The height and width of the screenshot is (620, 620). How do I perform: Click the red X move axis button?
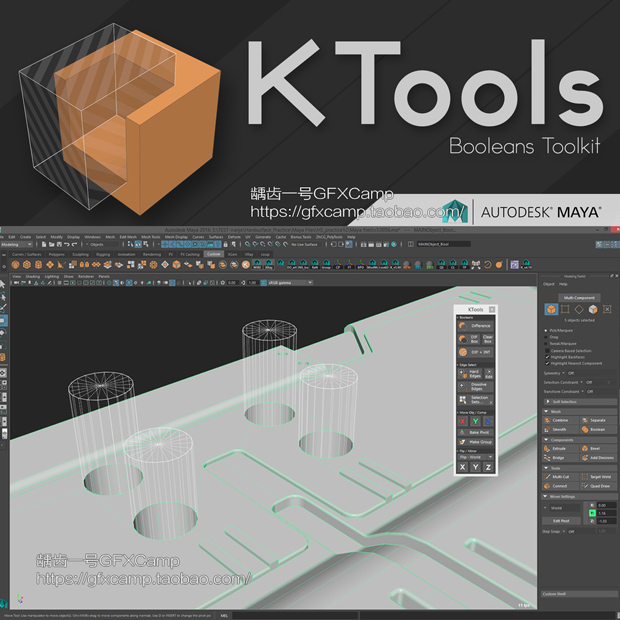pos(463,422)
